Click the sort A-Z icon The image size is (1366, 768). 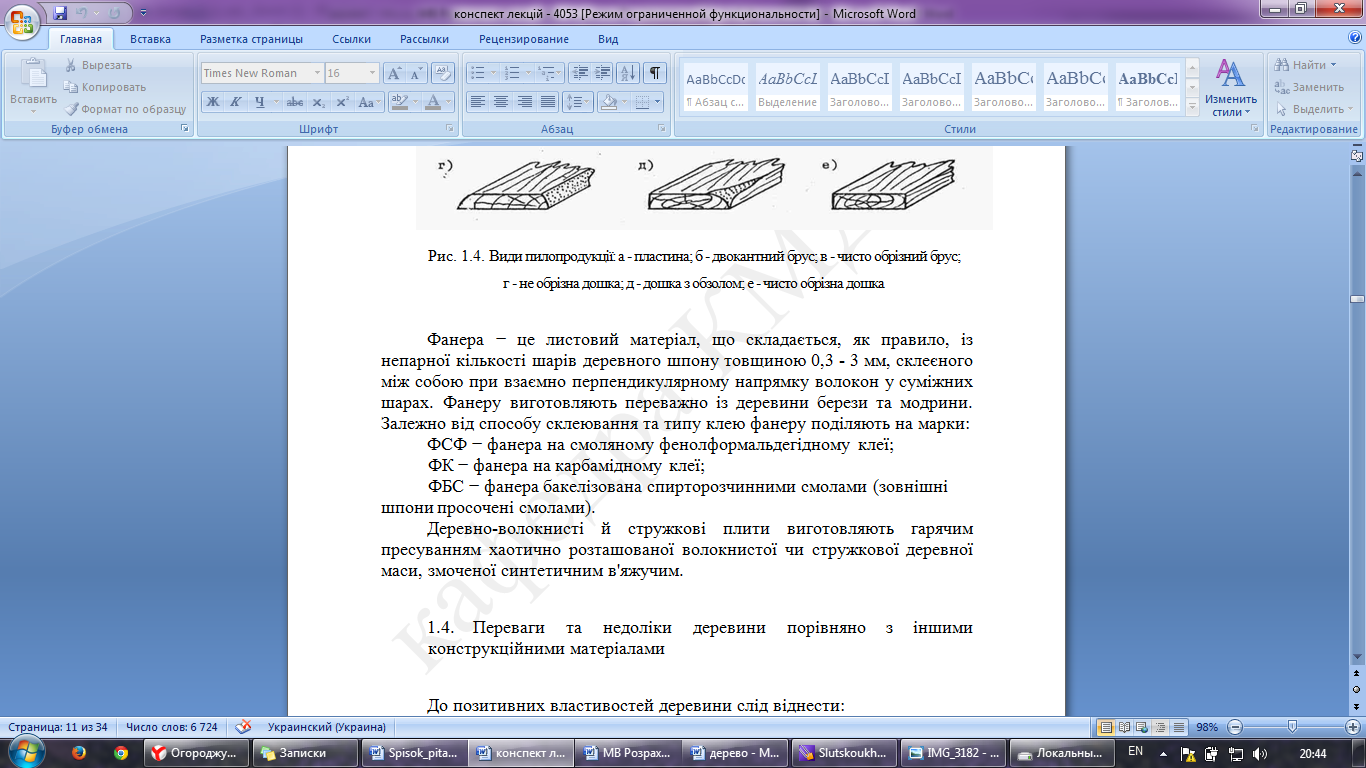(628, 73)
